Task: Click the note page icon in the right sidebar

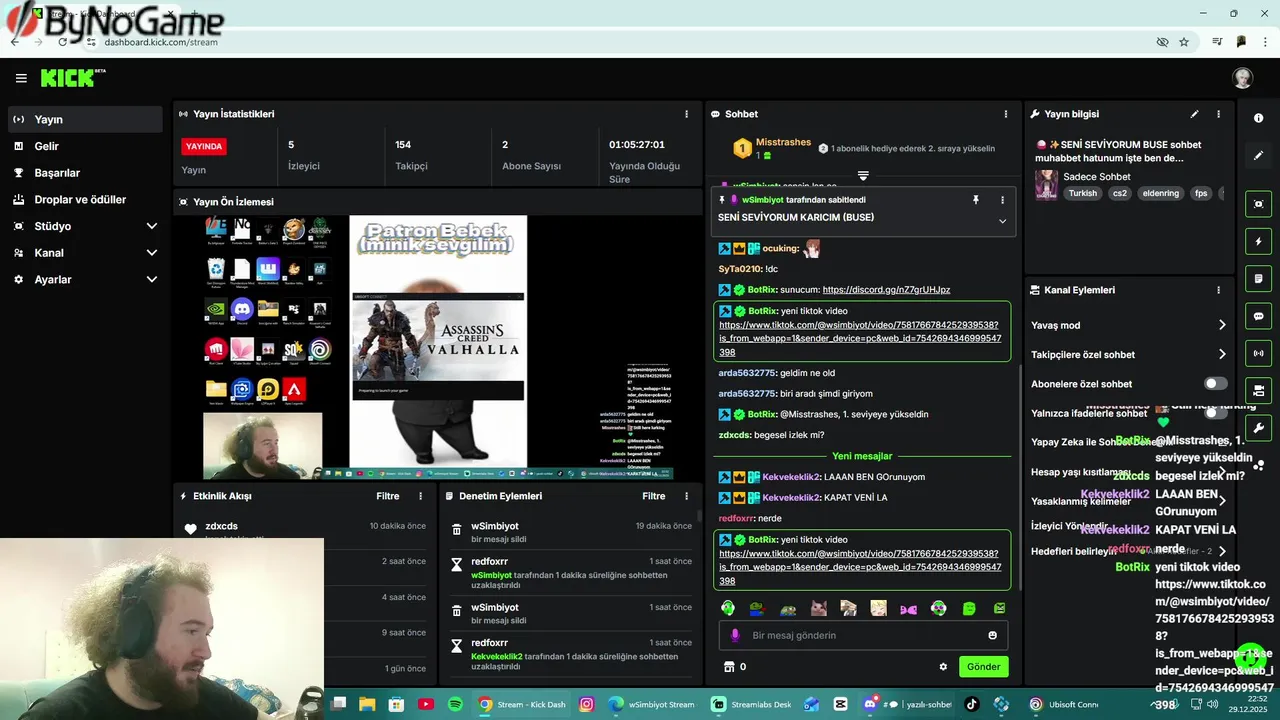Action: pos(1258,278)
